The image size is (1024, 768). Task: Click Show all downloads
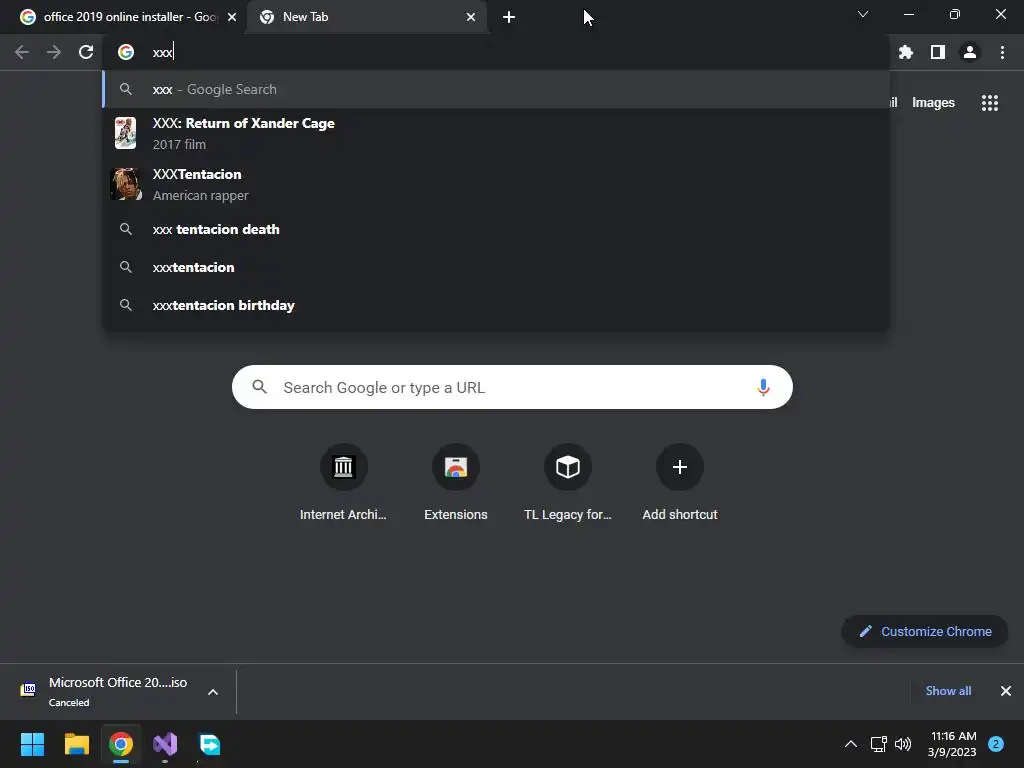pyautogui.click(x=948, y=691)
